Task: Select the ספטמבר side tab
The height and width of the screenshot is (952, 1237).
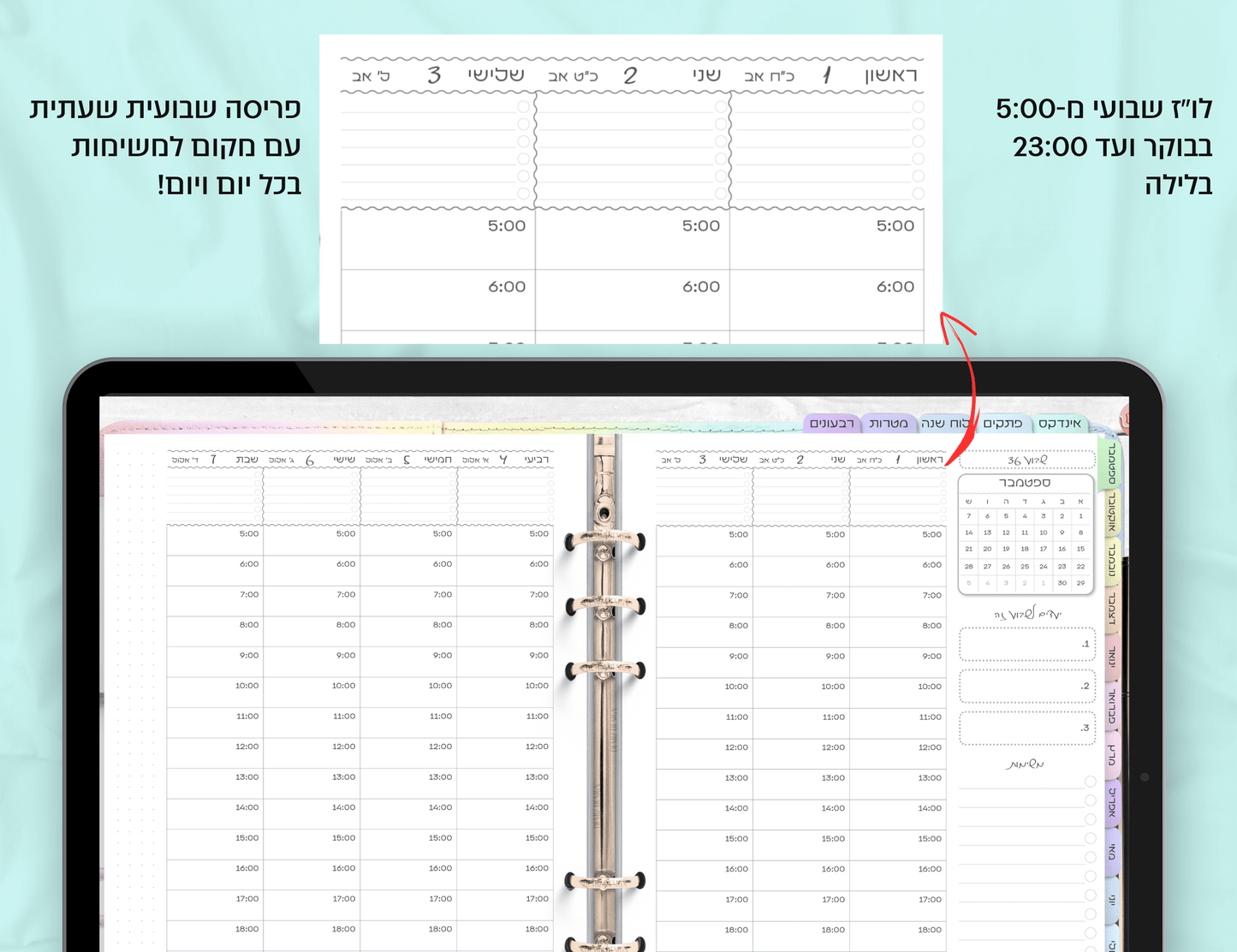Action: pos(1112,465)
